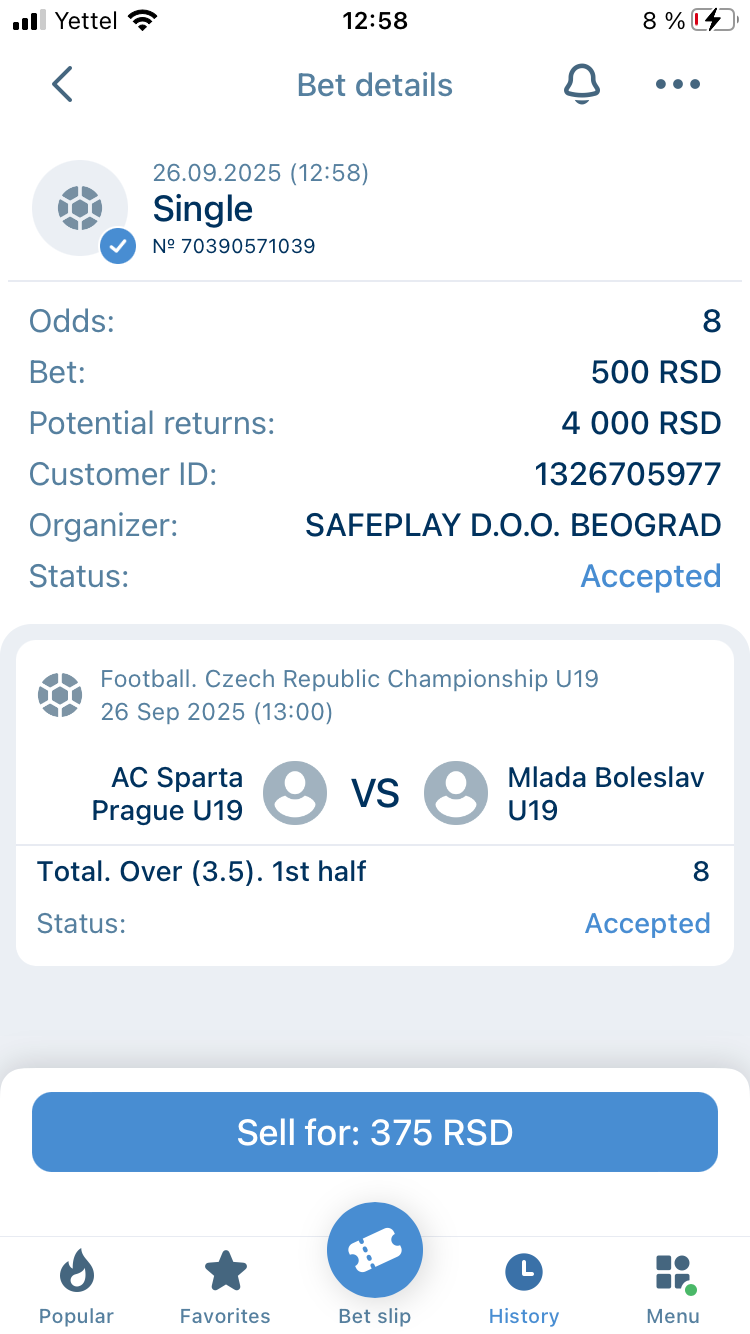Open the Bet slip ticket button

coord(375,1251)
